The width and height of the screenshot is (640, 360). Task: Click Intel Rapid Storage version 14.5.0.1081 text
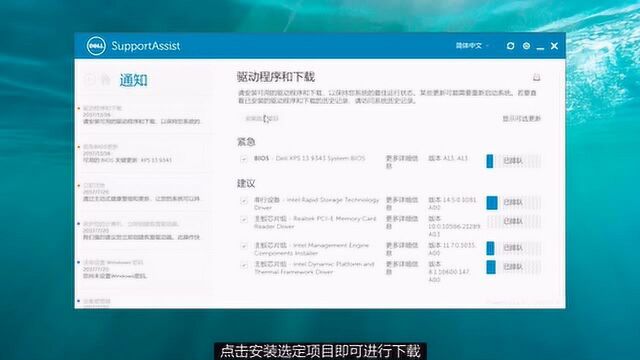452,204
